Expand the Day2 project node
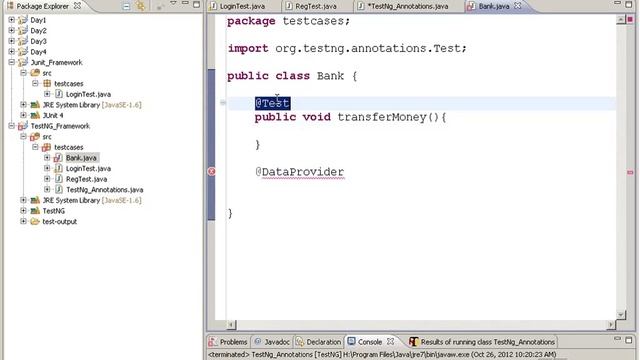Viewport: 640px width, 360px height. click(11, 31)
